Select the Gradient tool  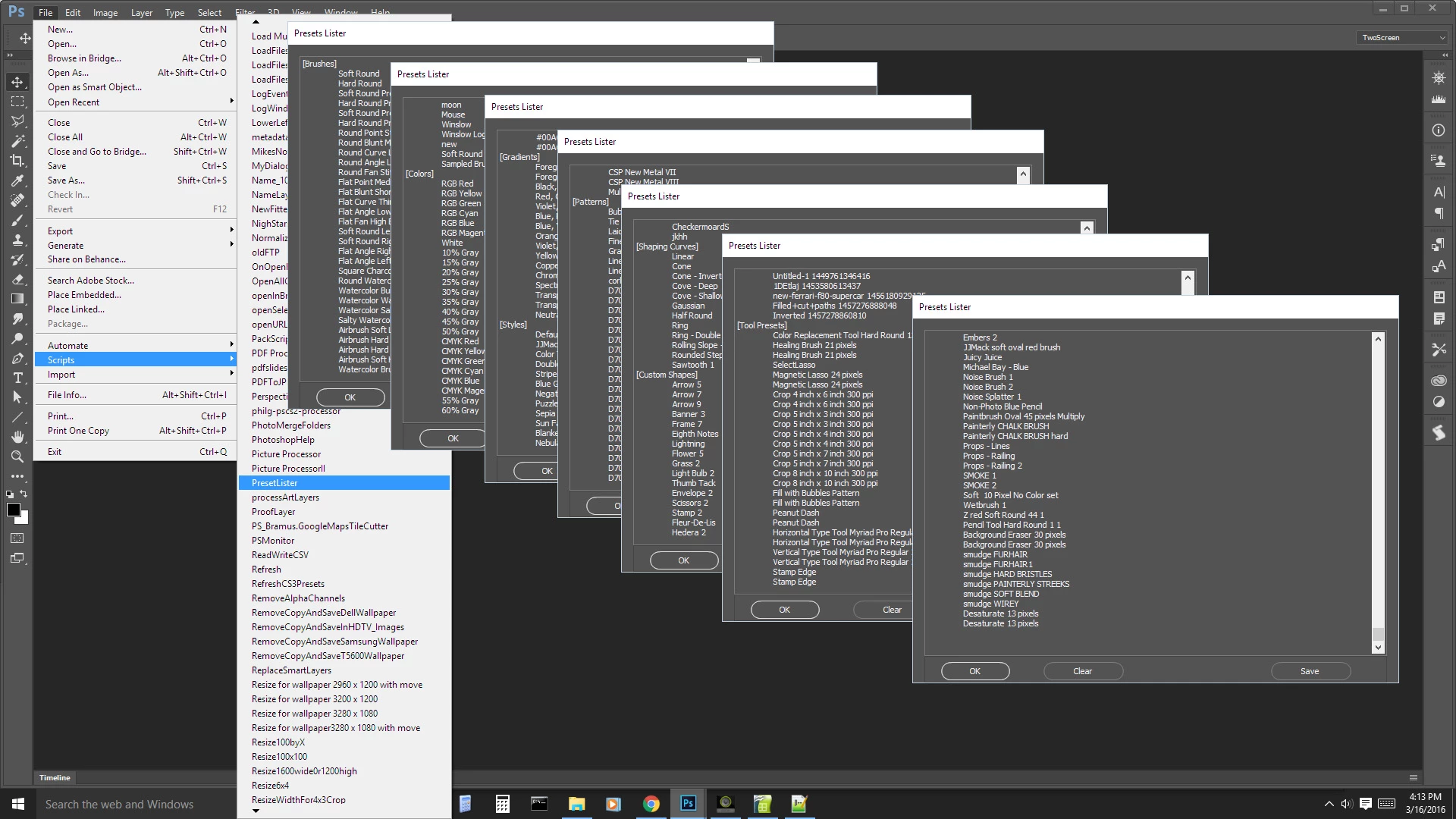coord(17,299)
